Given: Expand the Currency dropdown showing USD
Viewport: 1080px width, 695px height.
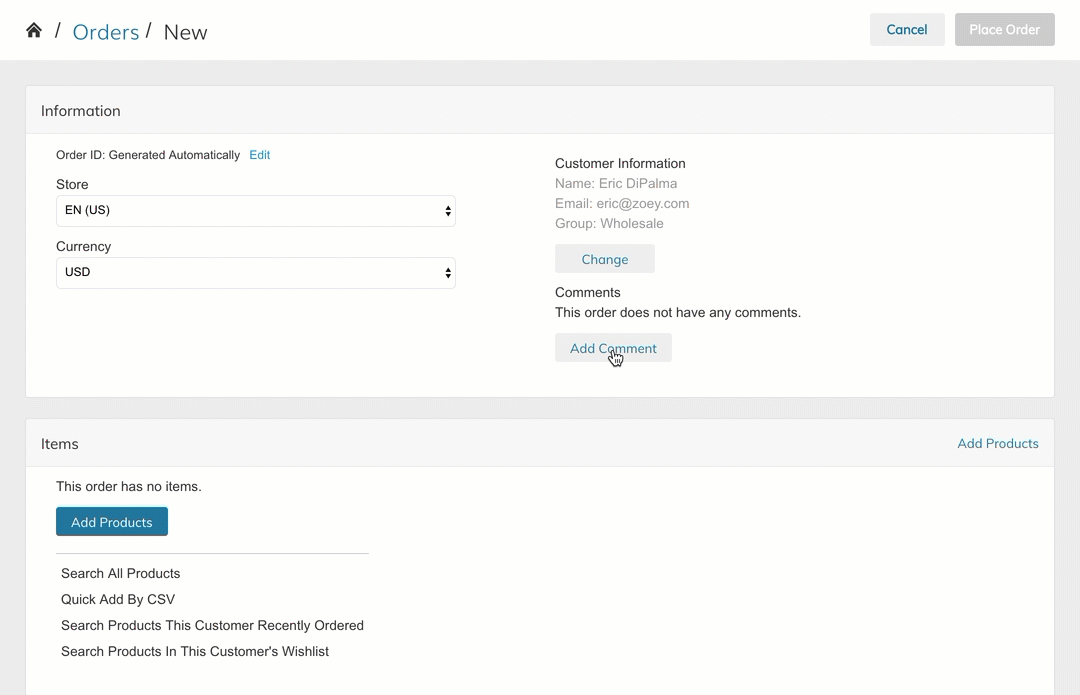Looking at the screenshot, I should (255, 273).
